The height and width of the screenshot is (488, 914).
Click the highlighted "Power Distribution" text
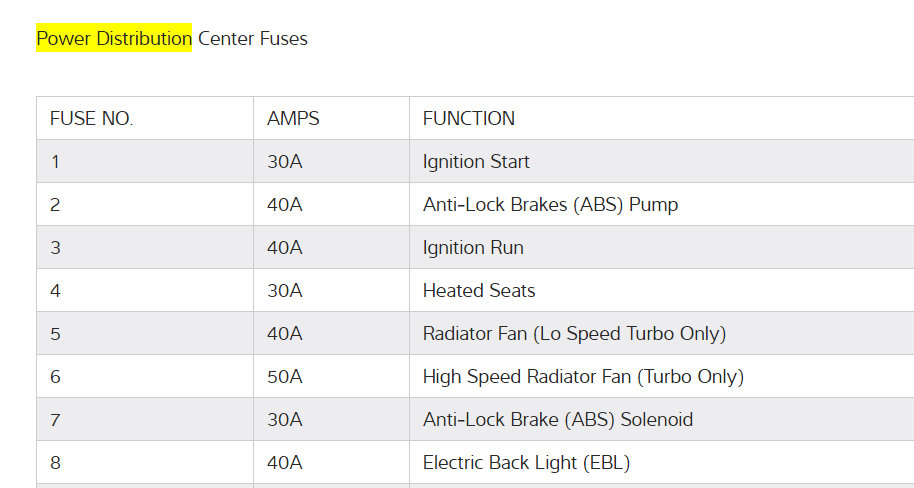(113, 39)
